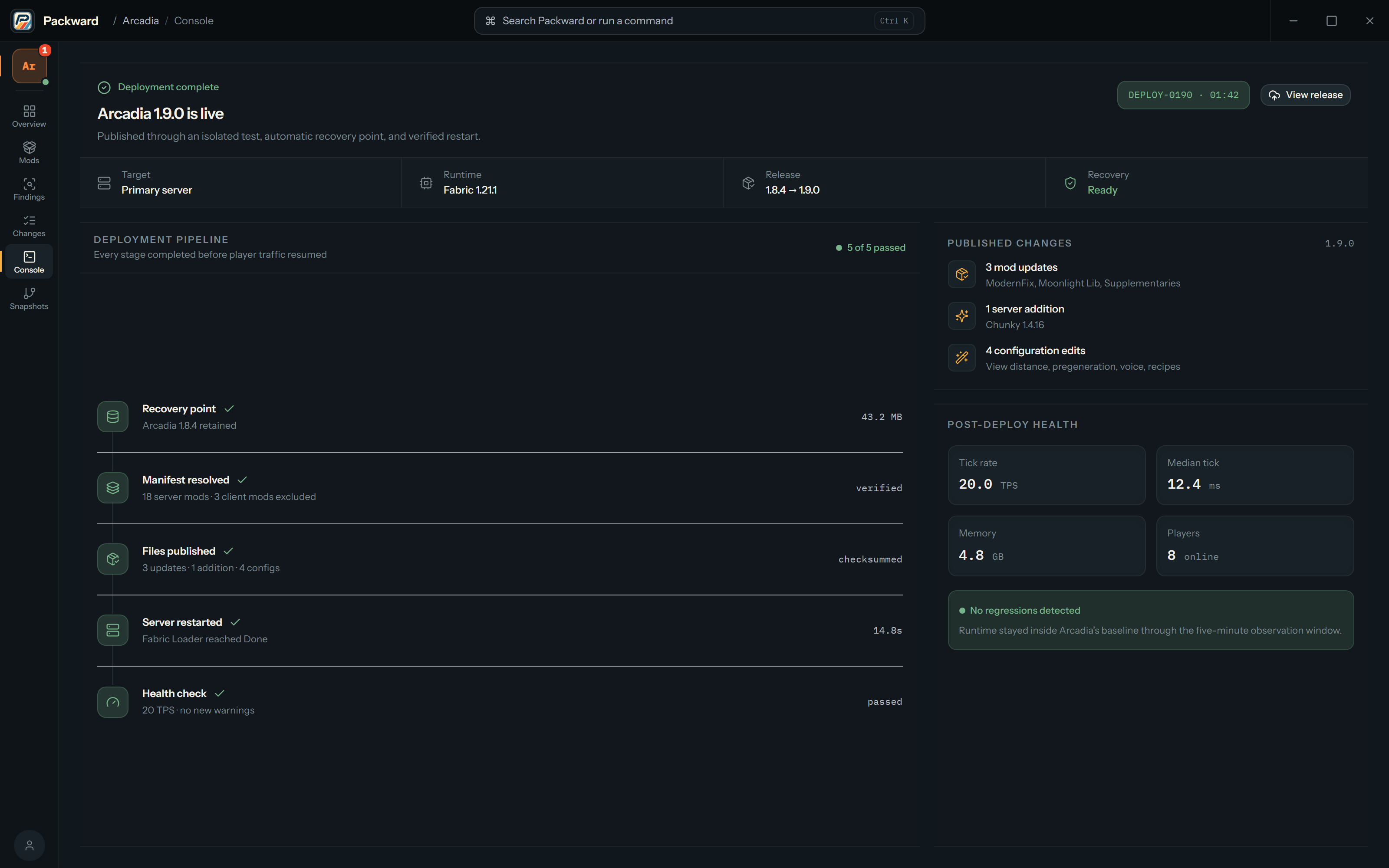The width and height of the screenshot is (1389, 868).
Task: Click the 1 server addition sparkle icon
Action: 961,316
